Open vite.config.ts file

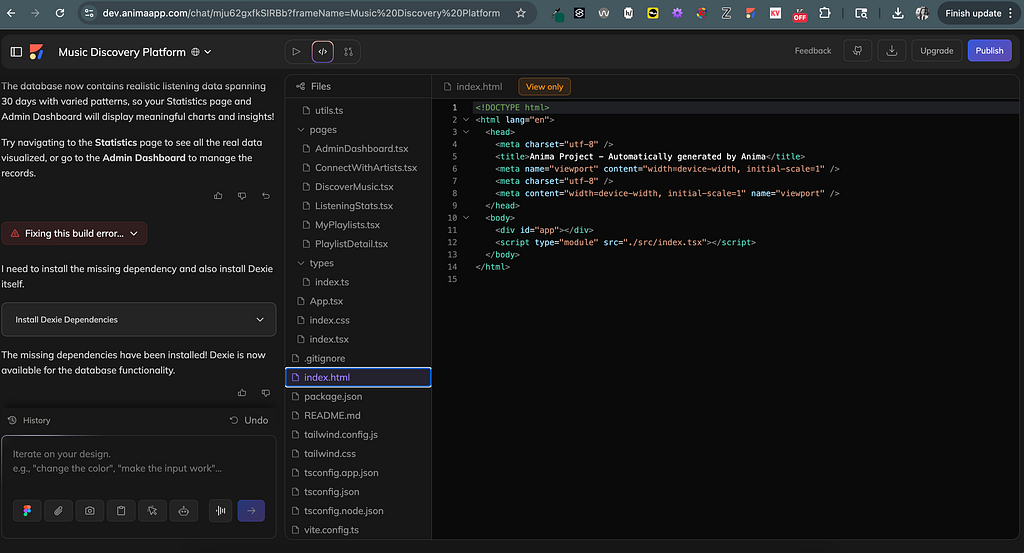tap(358, 530)
